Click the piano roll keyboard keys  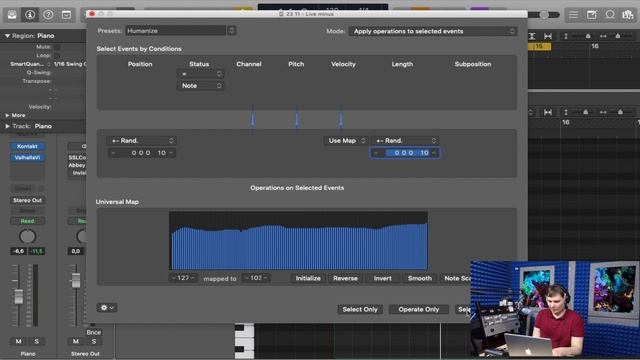(244, 341)
